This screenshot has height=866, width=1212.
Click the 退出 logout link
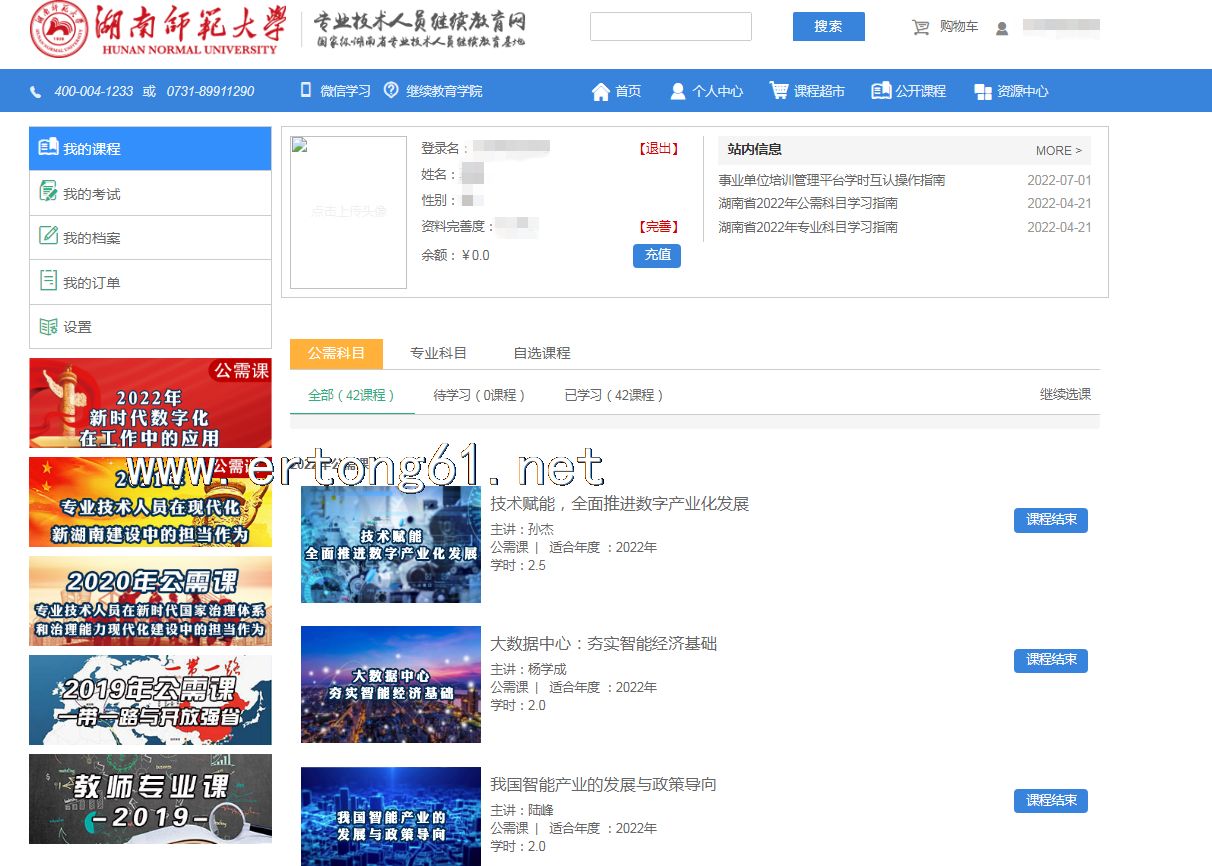click(658, 149)
